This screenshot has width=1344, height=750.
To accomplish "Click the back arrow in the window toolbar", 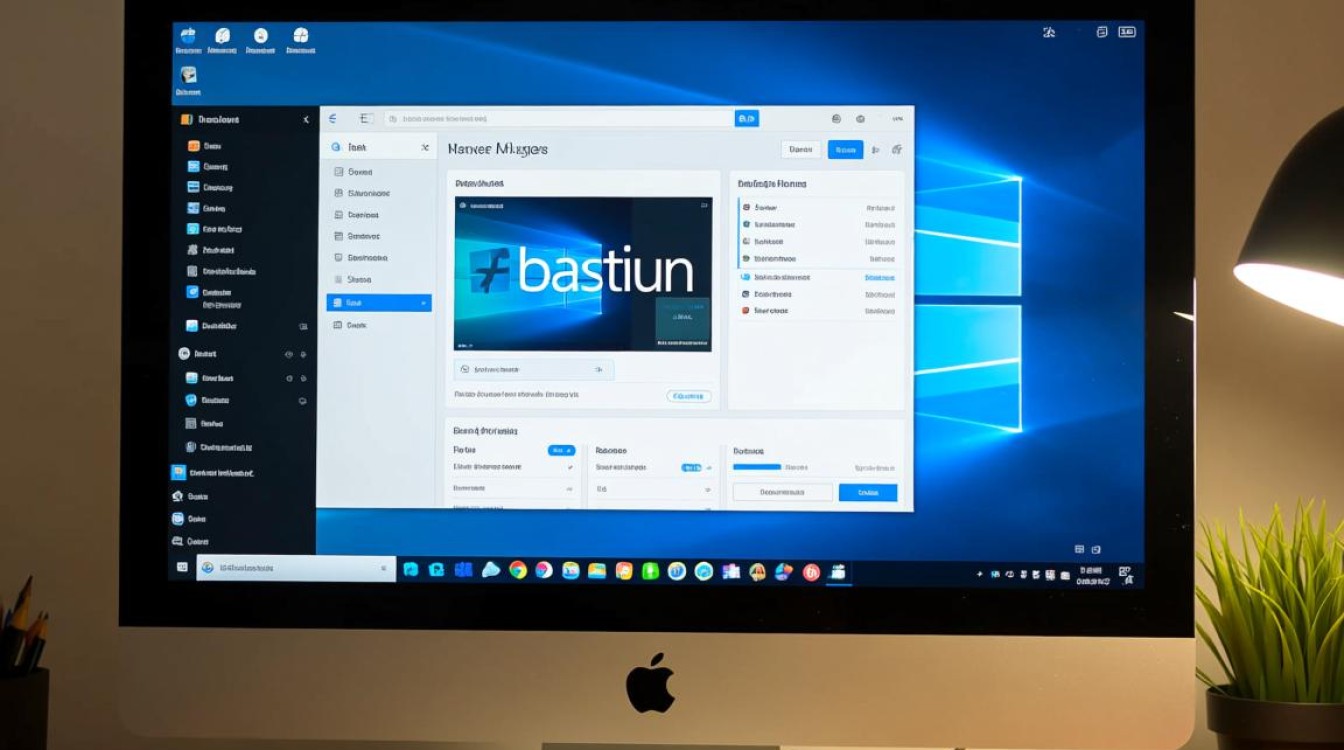I will tap(333, 118).
